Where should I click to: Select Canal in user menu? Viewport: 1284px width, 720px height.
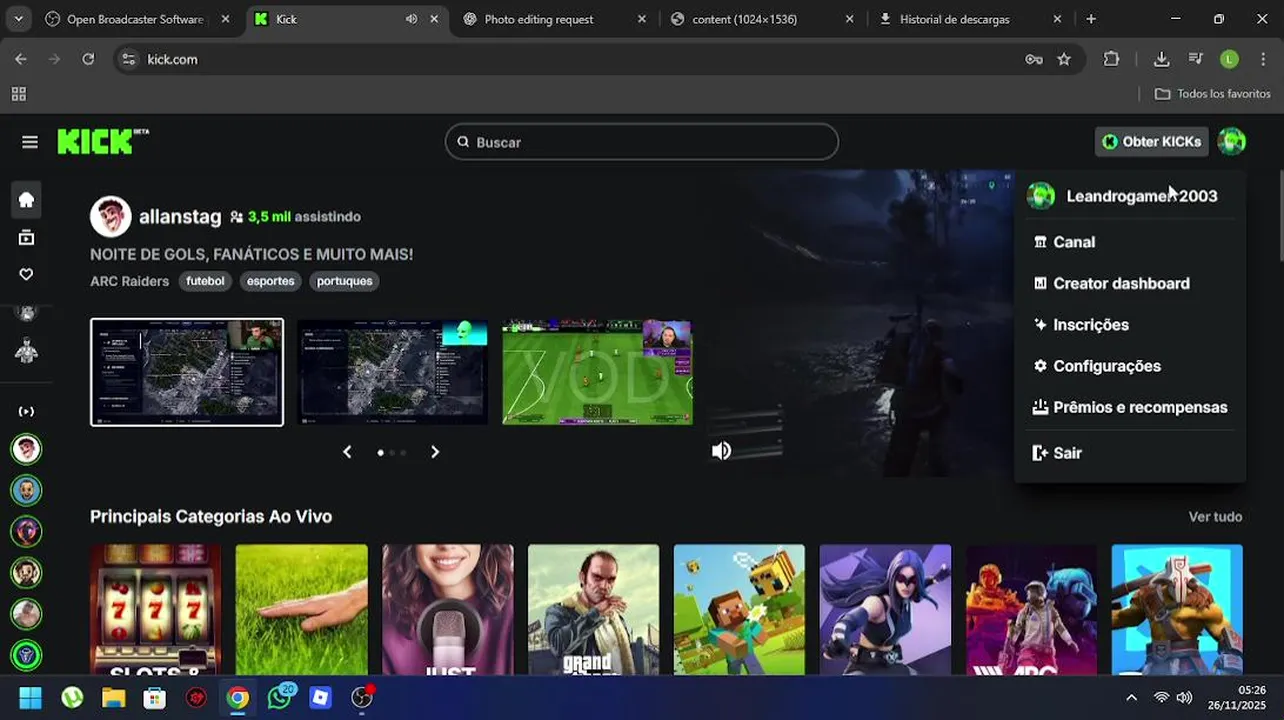(1130, 242)
